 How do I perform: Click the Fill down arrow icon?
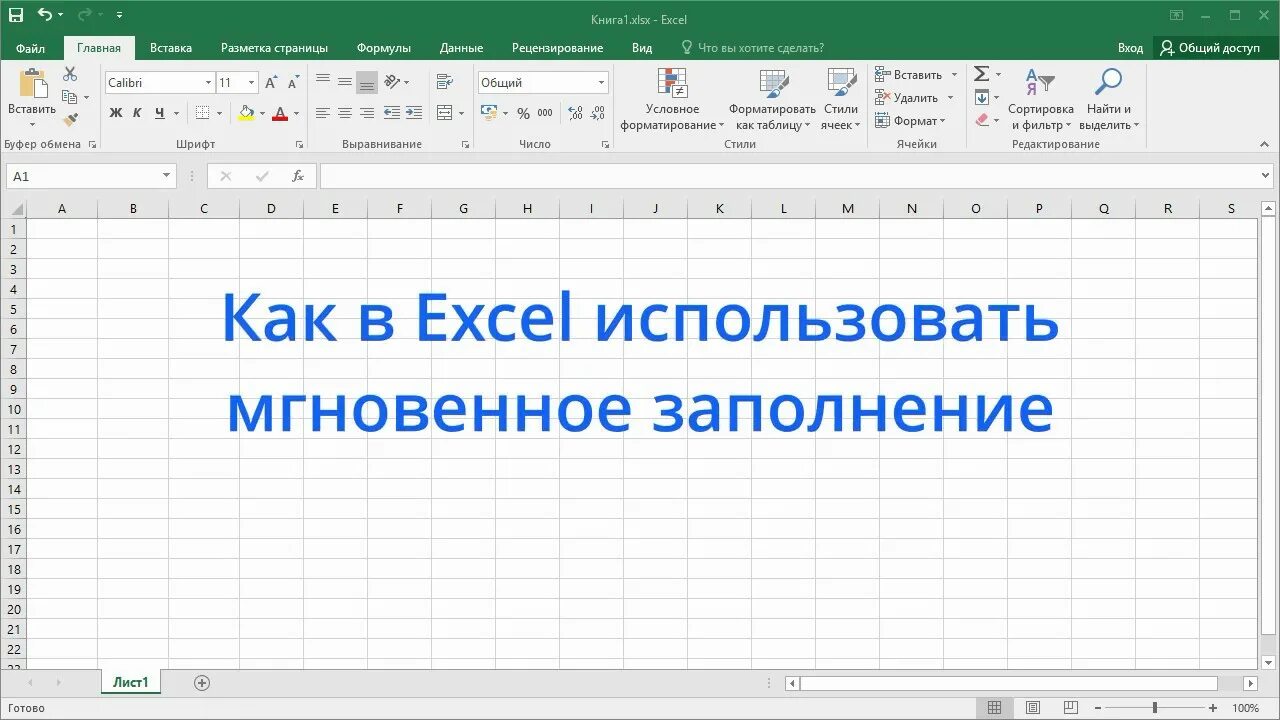[x=982, y=97]
